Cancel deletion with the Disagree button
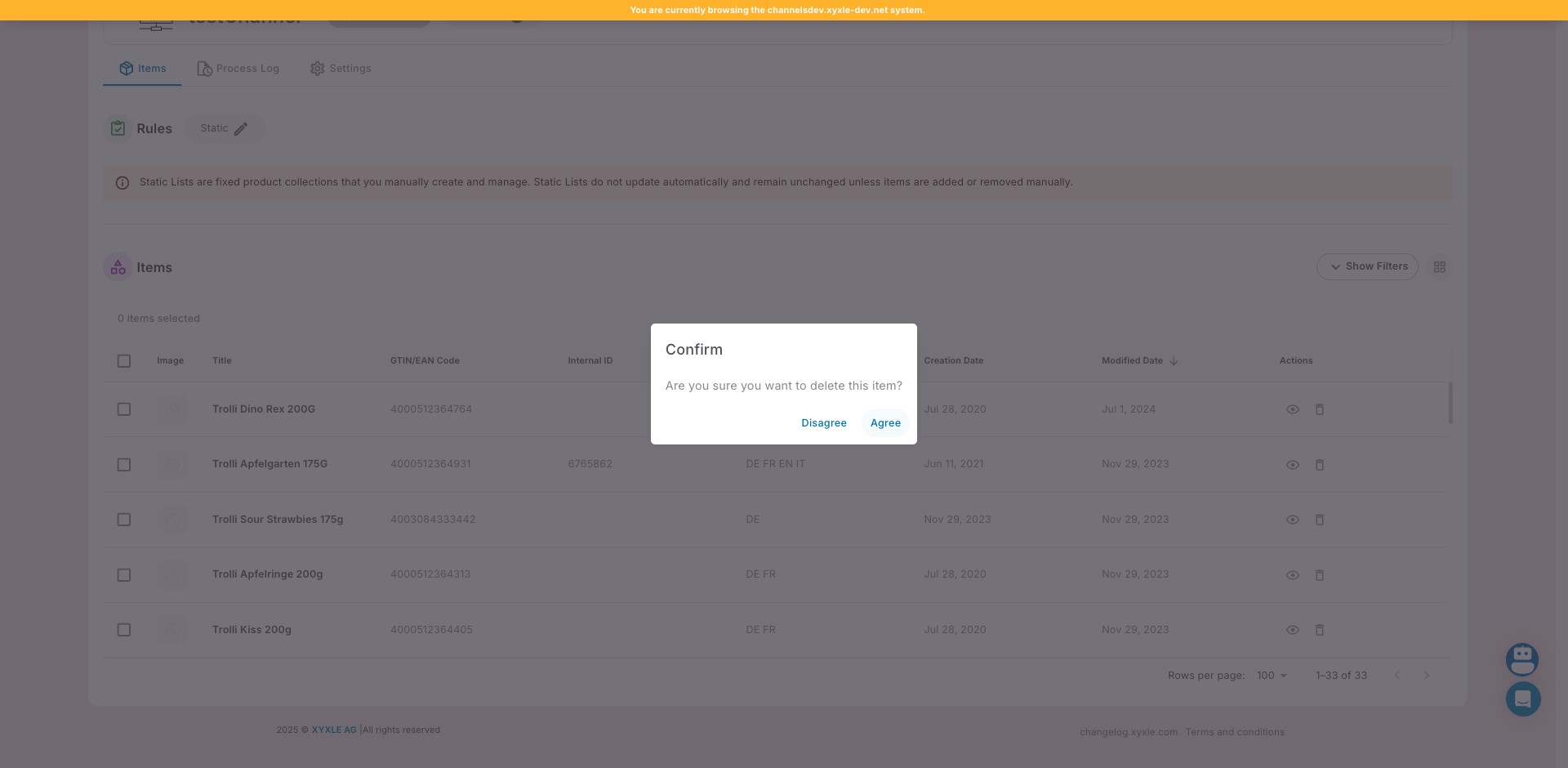 (823, 423)
